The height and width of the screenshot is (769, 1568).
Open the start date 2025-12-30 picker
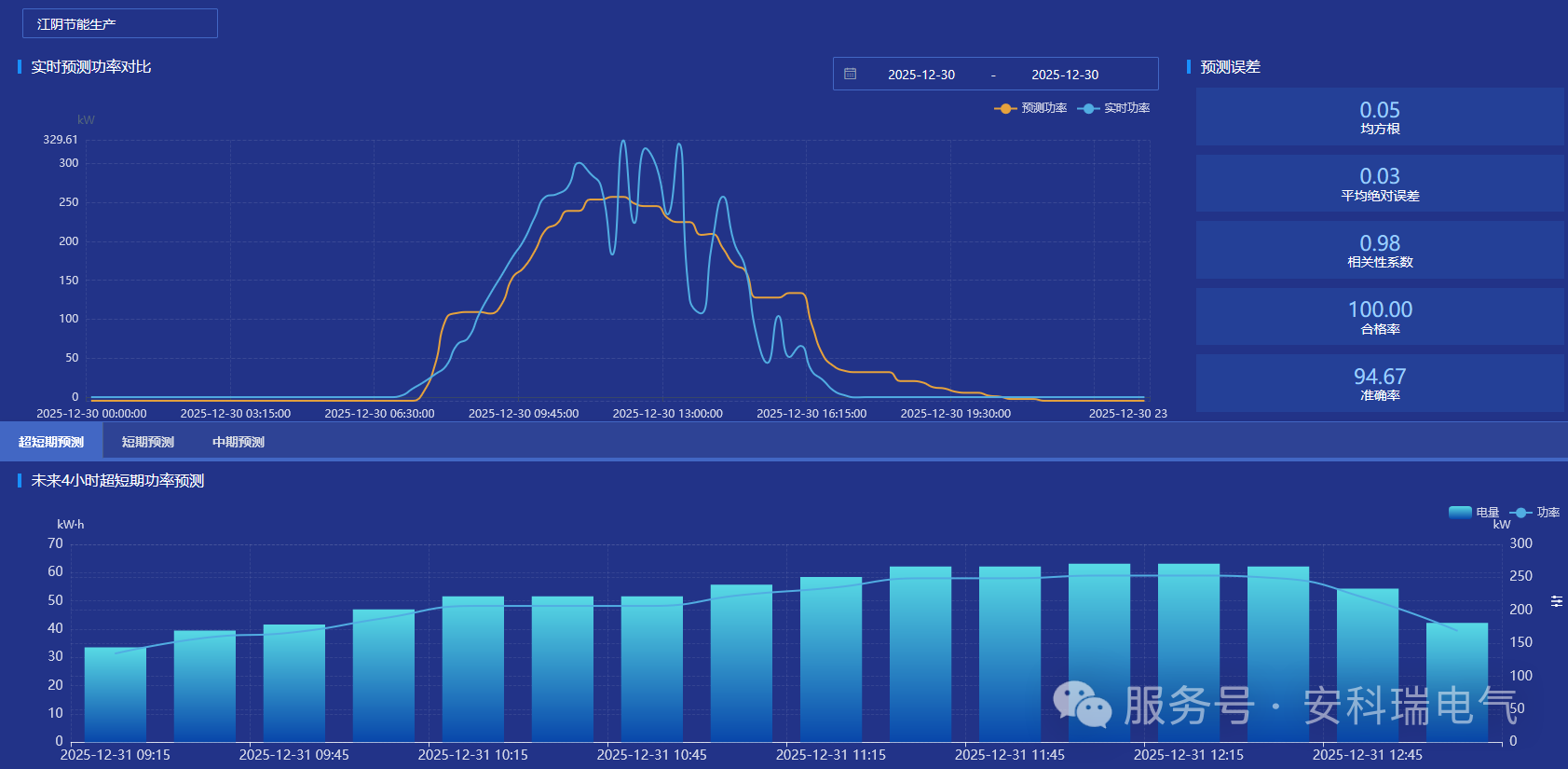point(920,75)
